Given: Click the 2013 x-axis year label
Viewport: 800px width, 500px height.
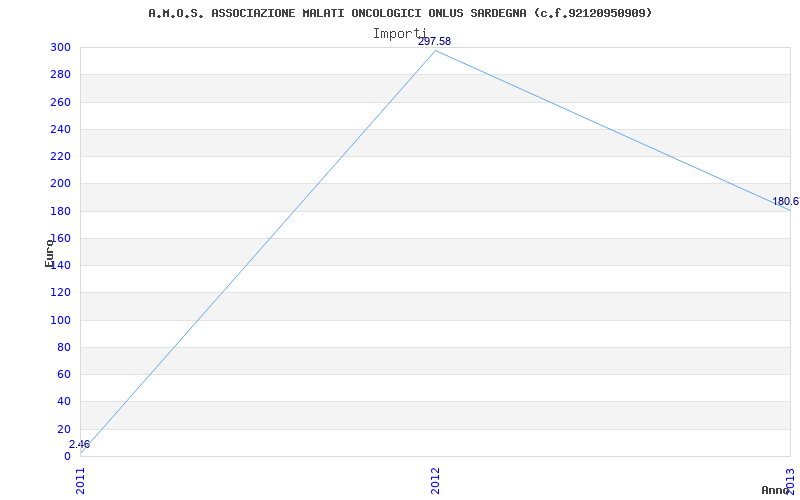Looking at the screenshot, I should (x=790, y=481).
